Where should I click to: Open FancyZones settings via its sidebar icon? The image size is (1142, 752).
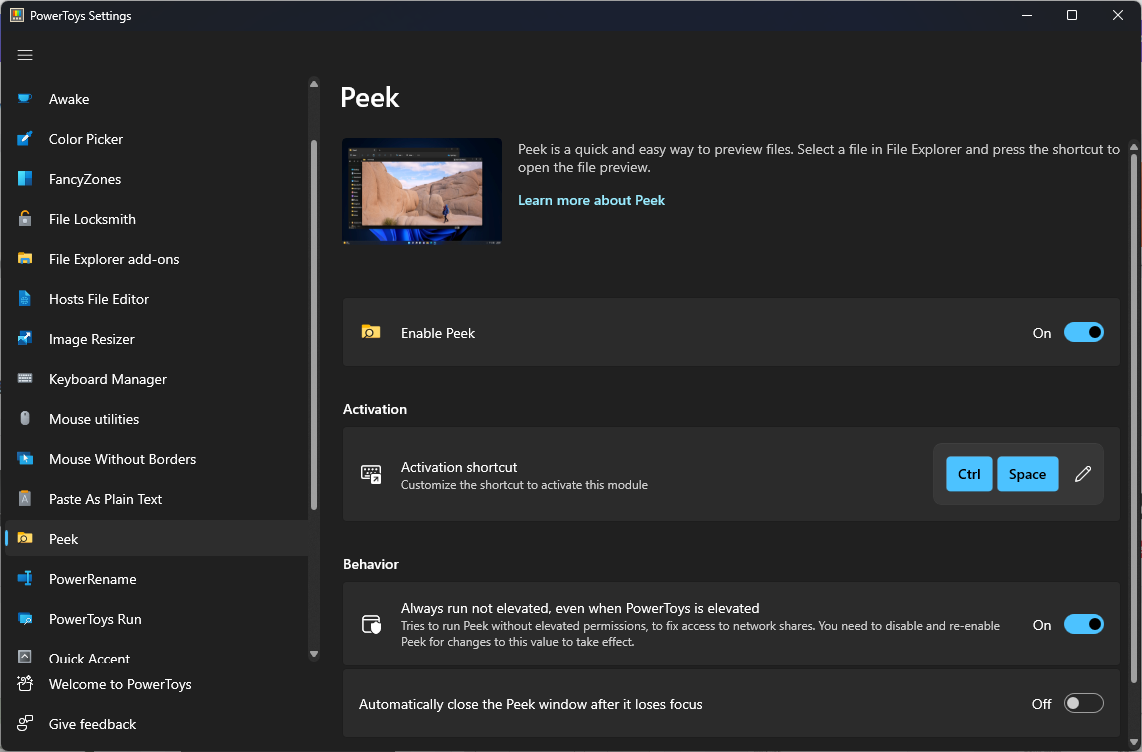[25, 179]
